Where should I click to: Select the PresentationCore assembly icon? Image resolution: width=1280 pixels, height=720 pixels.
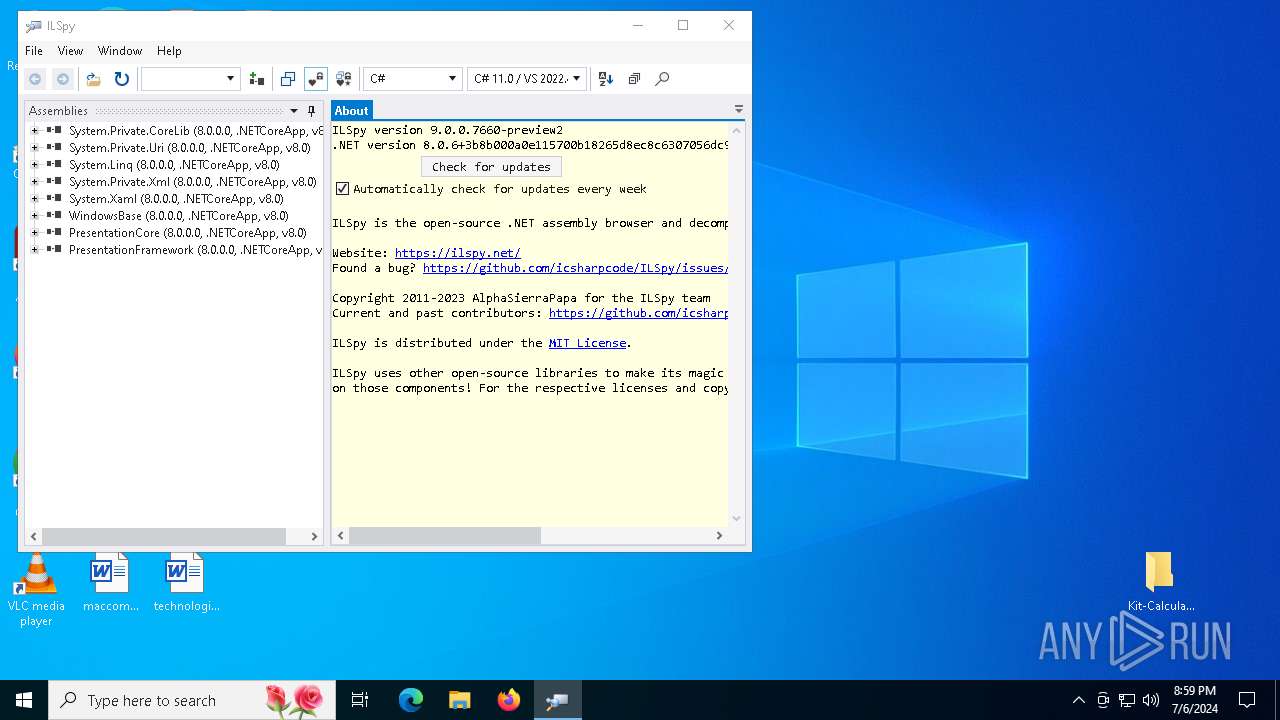[x=54, y=233]
